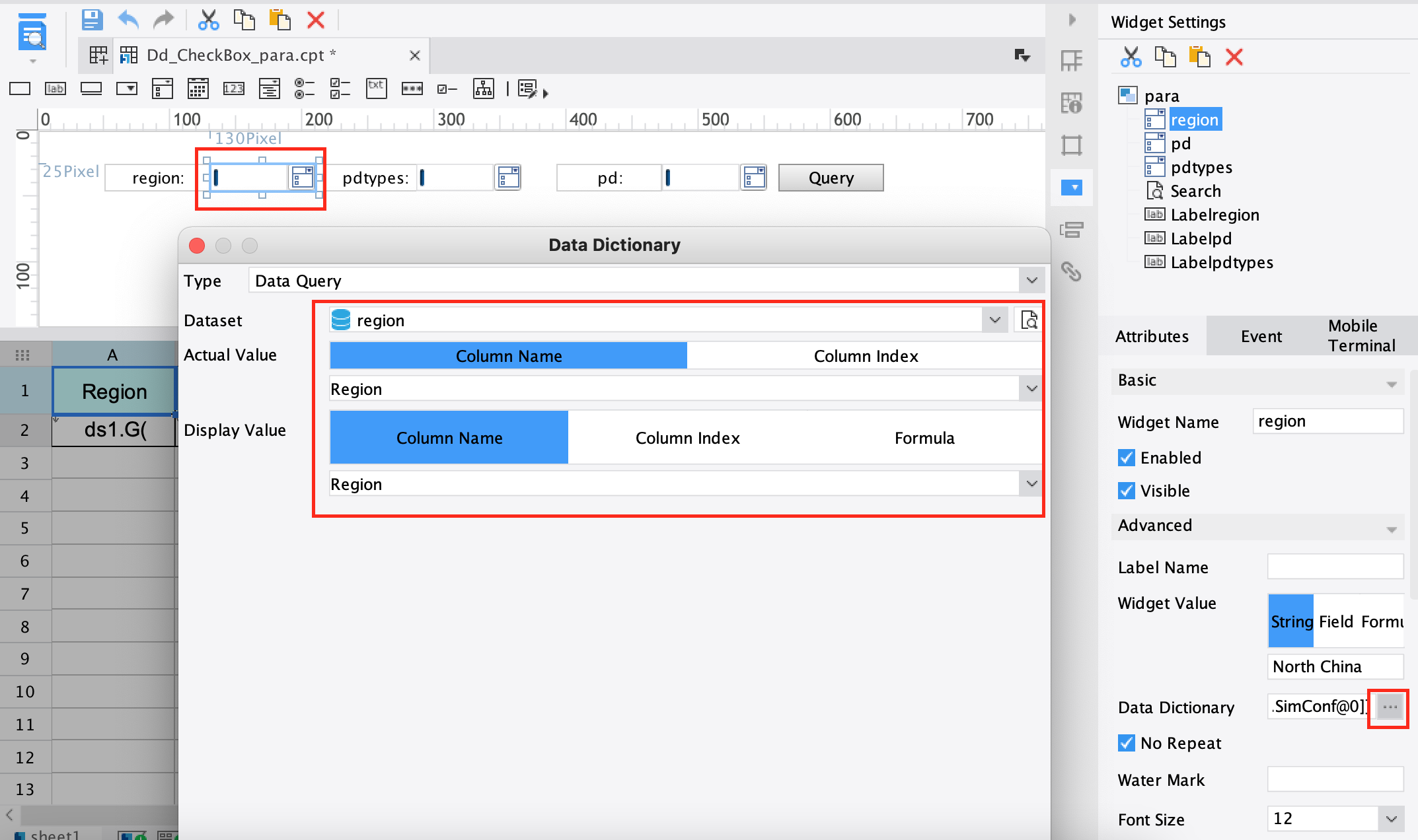The width and height of the screenshot is (1418, 840).
Task: Open the Cell Attributes panel on right sidebar
Action: click(x=1072, y=104)
